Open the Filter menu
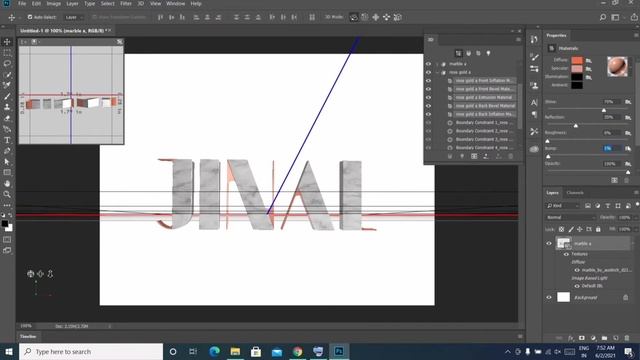The height and width of the screenshot is (360, 640). click(x=126, y=4)
